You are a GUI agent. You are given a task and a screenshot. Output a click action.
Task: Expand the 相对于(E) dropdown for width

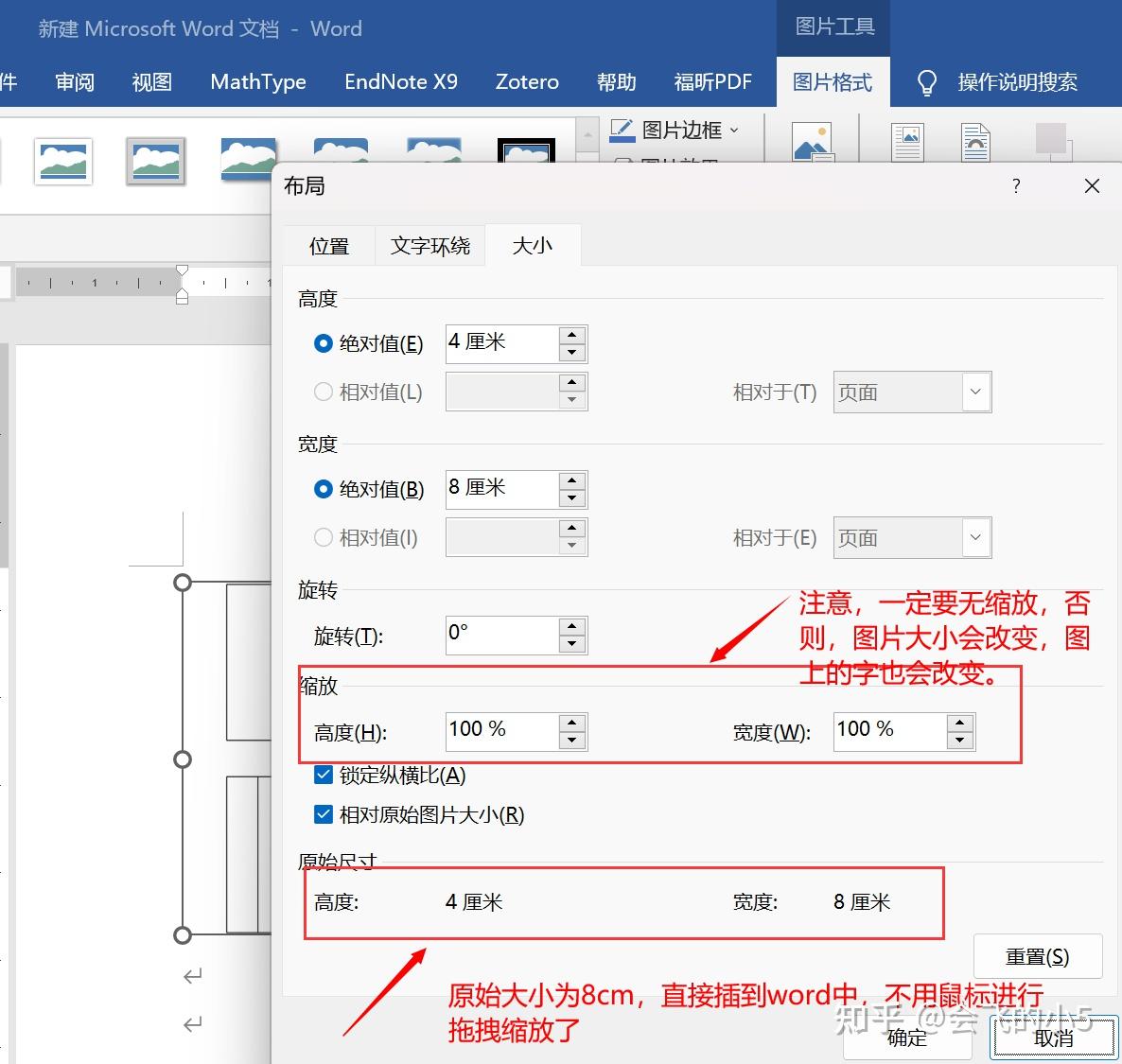tap(975, 537)
